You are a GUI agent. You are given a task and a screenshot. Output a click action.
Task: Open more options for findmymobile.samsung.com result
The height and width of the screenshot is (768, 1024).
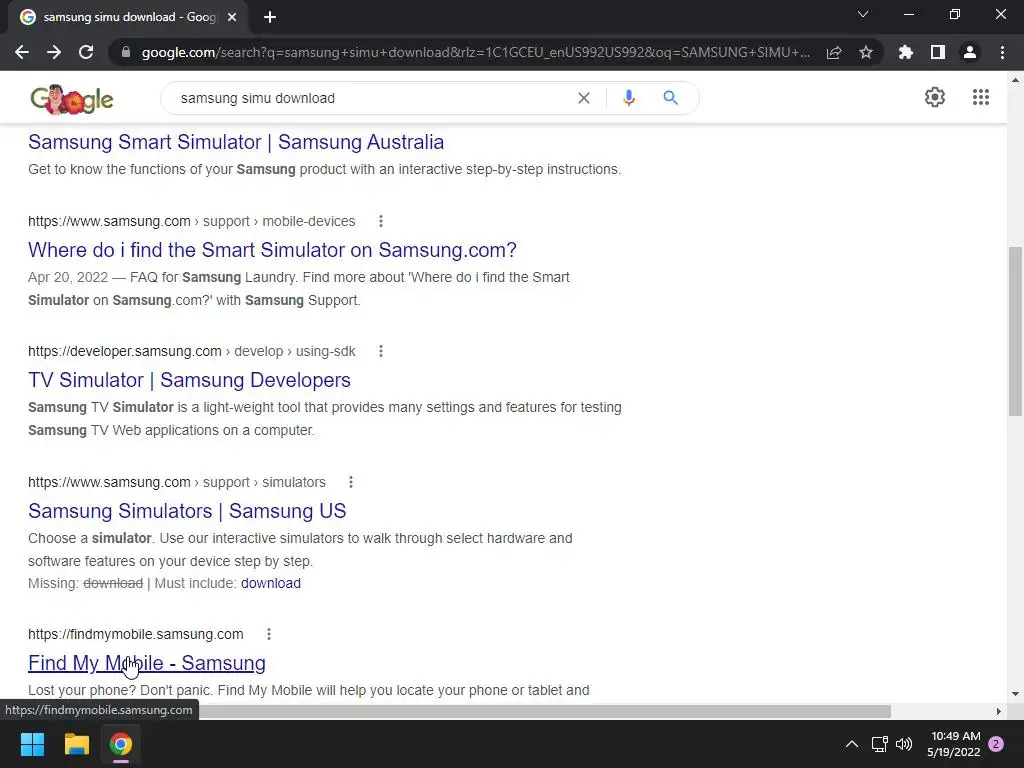[268, 634]
